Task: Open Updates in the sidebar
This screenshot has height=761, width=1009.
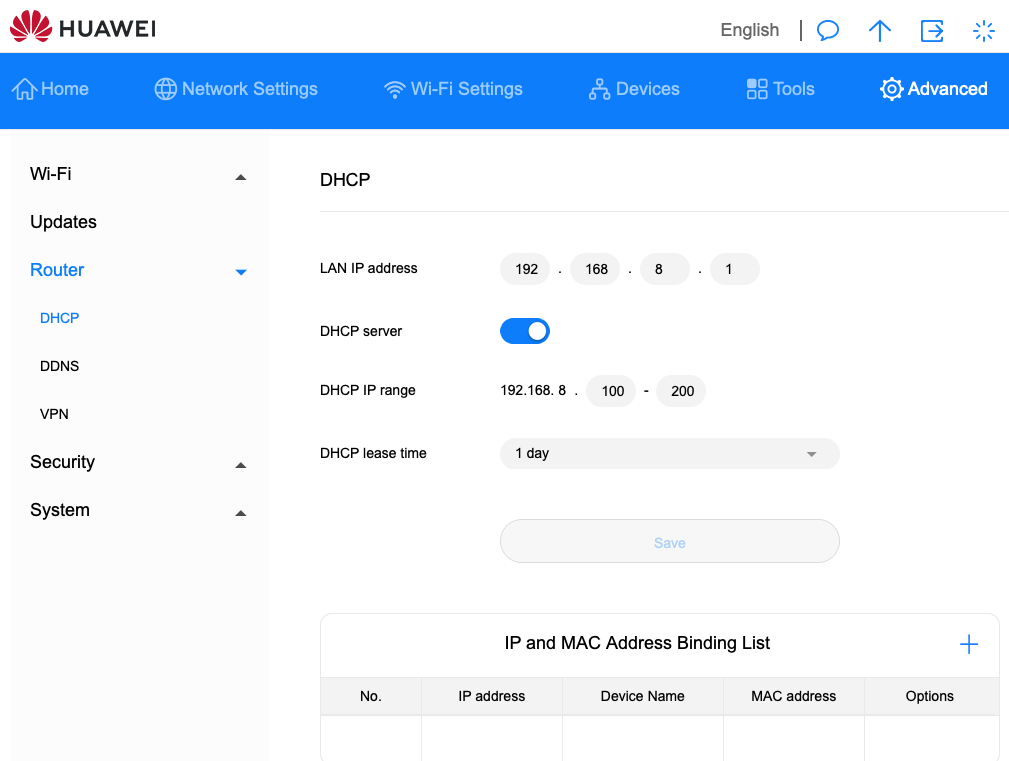Action: 63,222
